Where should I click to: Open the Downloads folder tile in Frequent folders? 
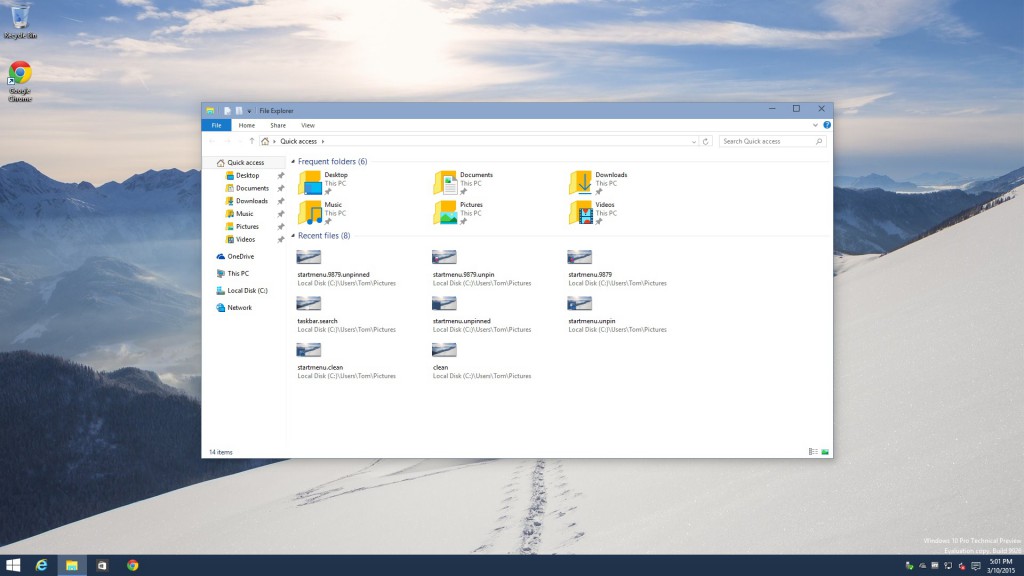point(598,183)
